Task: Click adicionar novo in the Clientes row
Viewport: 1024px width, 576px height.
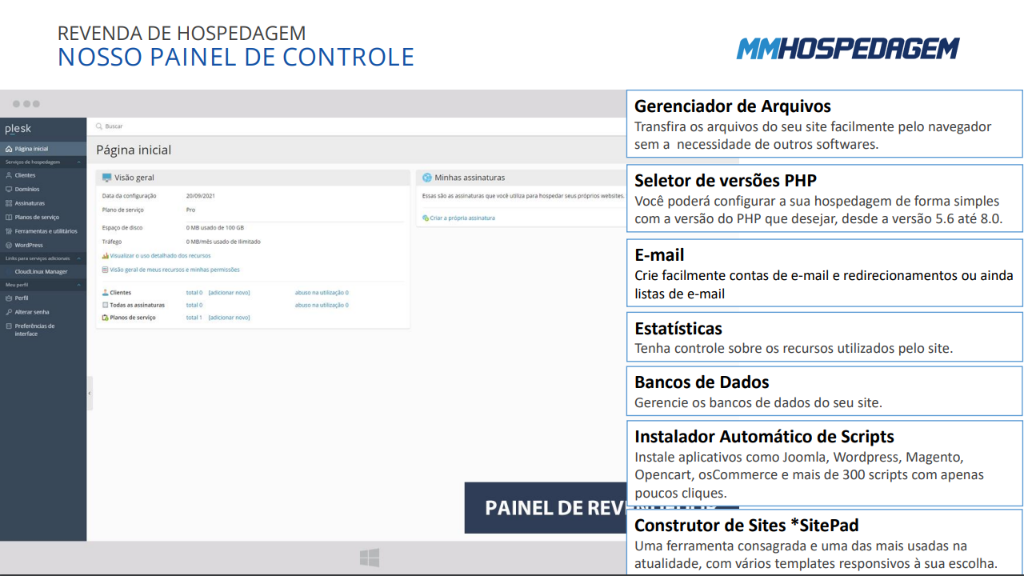Action: tap(229, 293)
